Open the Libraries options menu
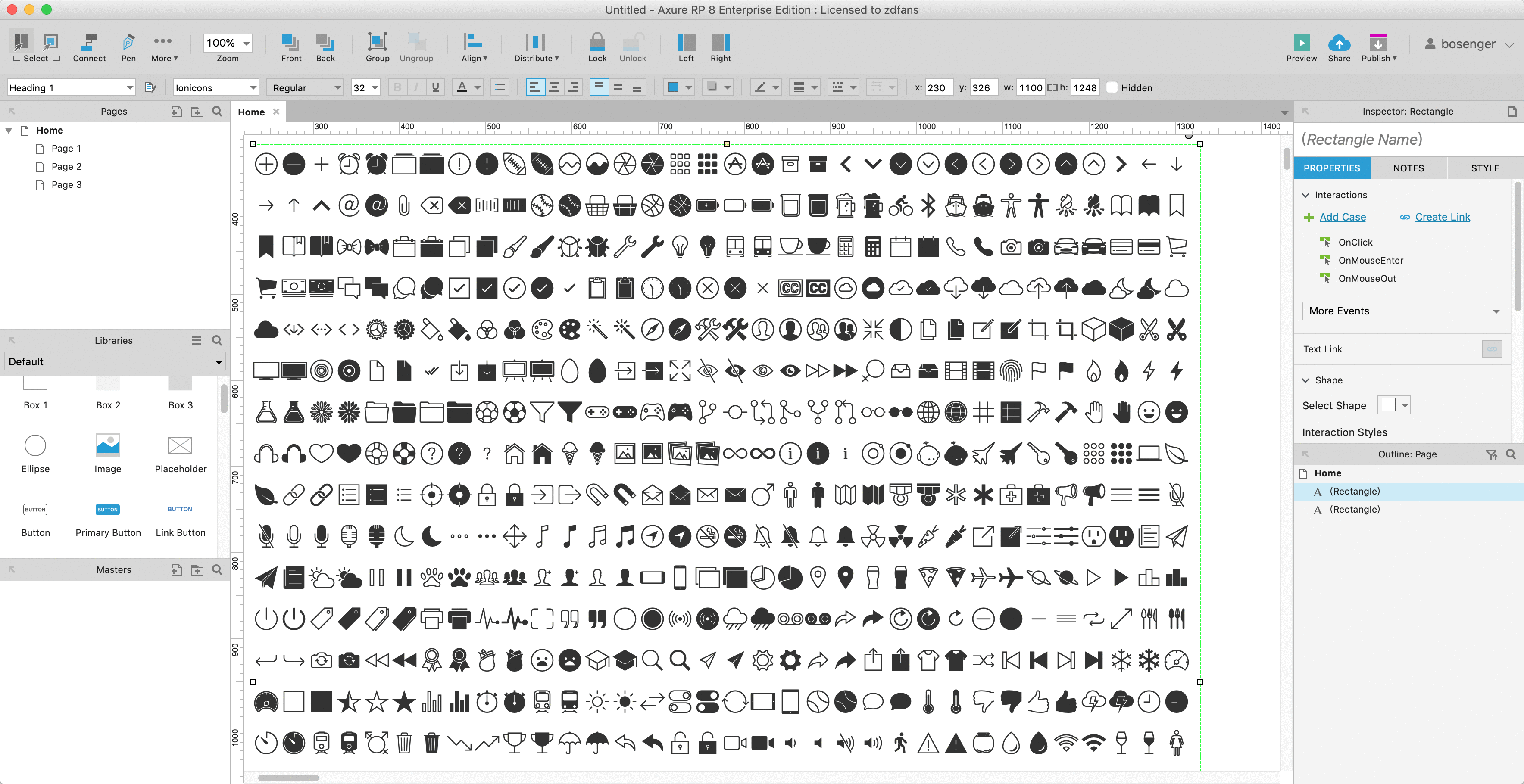1524x784 pixels. coord(197,340)
